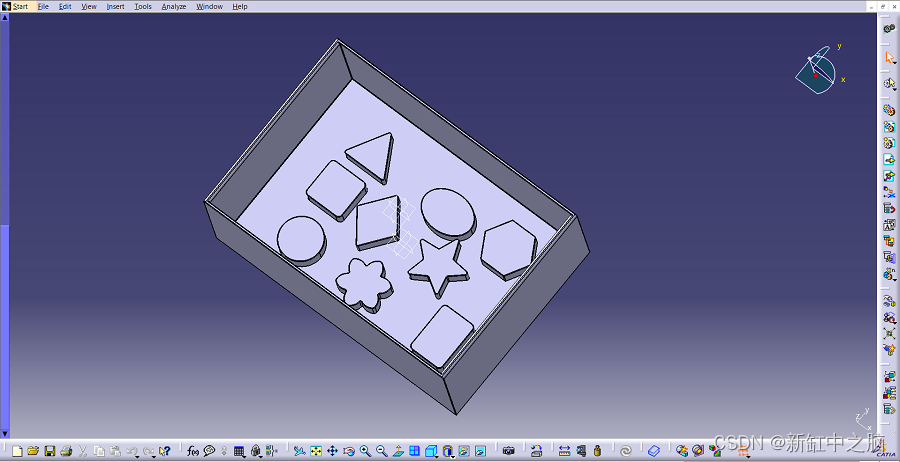Click the What's This help cursor icon
Viewport: 900px width, 462px height.
[x=165, y=451]
